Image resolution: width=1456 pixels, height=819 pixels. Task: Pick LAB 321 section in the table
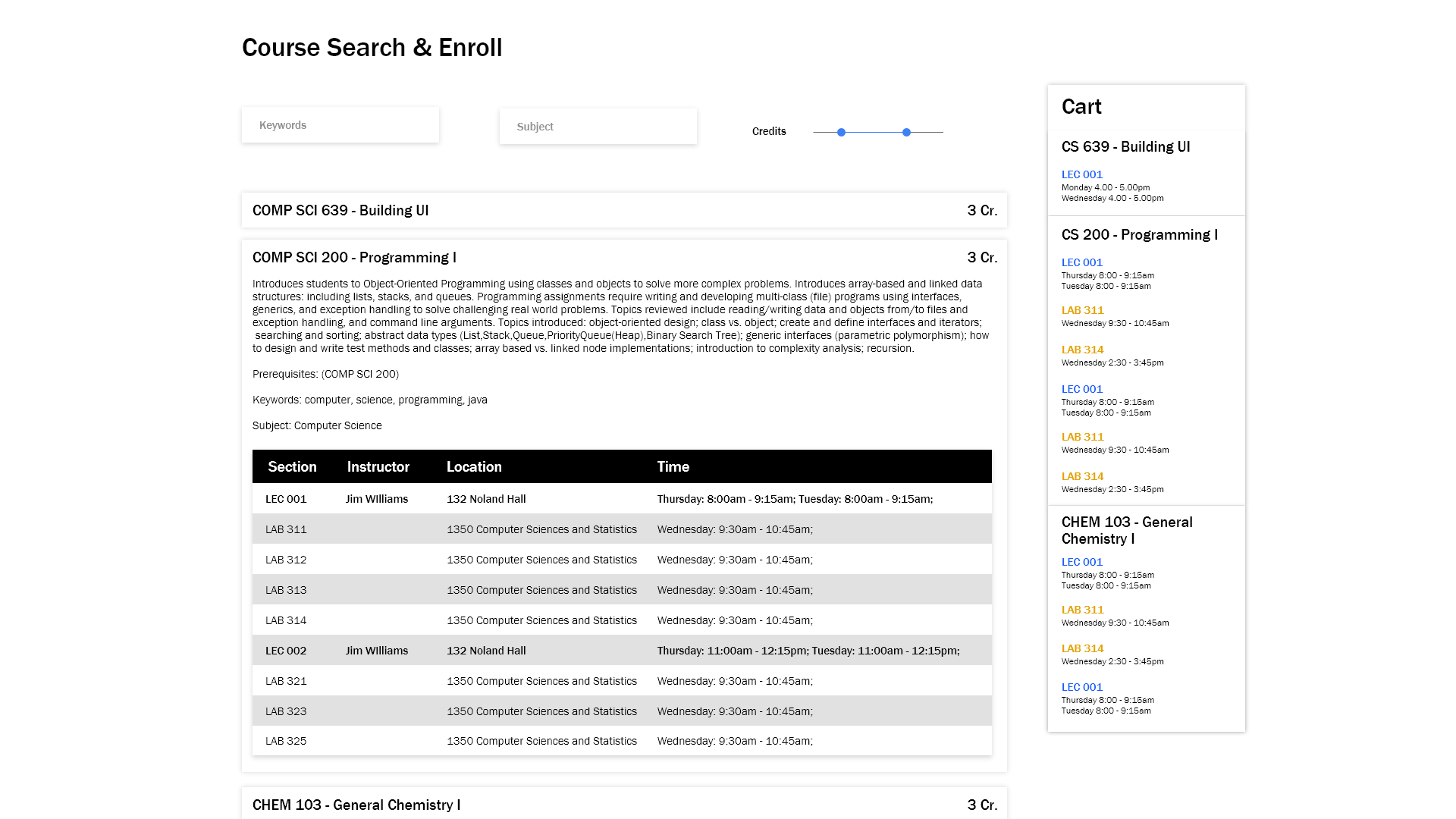(x=622, y=681)
